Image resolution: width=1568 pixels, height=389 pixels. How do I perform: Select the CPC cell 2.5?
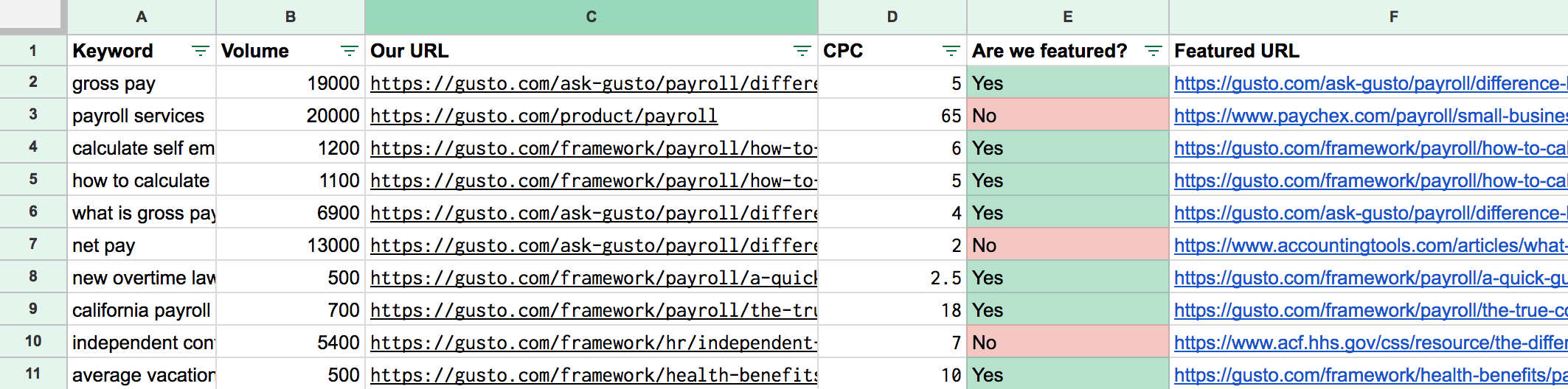point(892,278)
